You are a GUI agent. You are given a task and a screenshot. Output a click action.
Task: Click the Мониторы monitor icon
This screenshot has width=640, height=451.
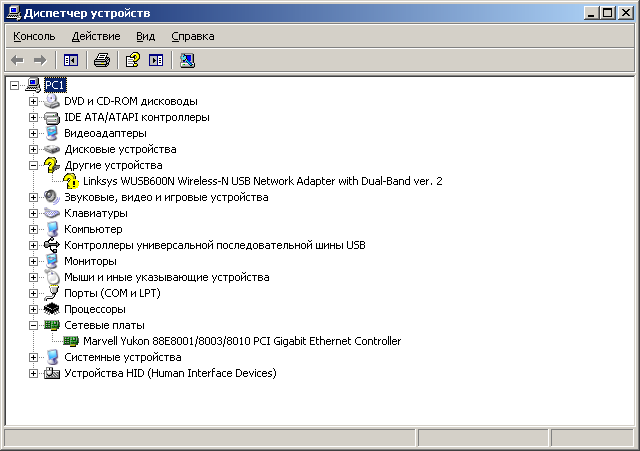52,261
